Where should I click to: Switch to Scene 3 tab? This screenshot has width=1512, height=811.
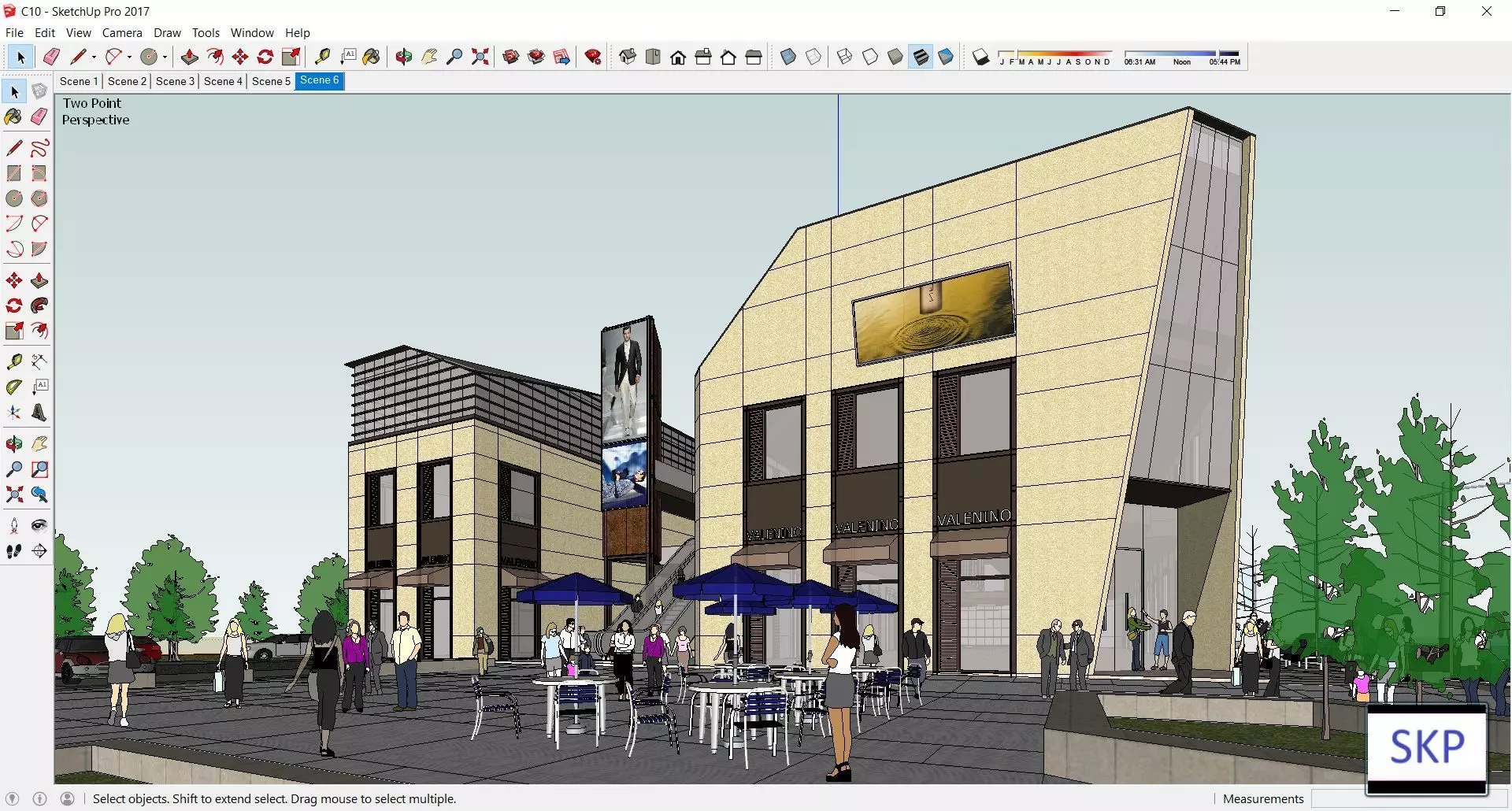(175, 81)
